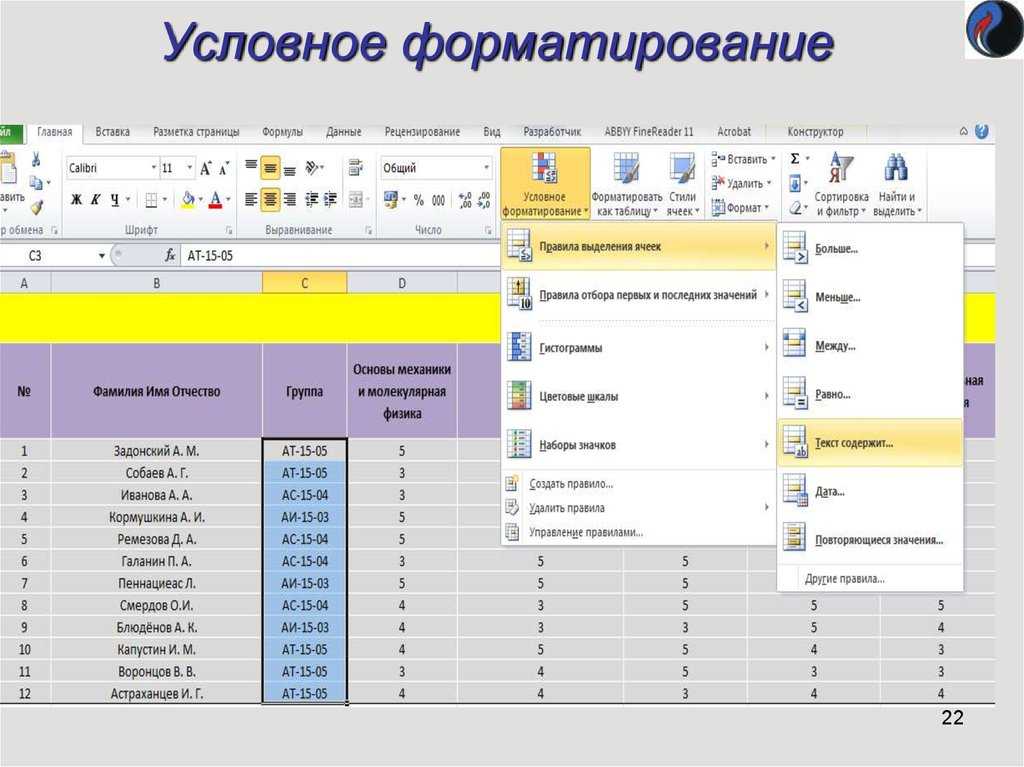Open the Общий number format dropdown

(487, 168)
